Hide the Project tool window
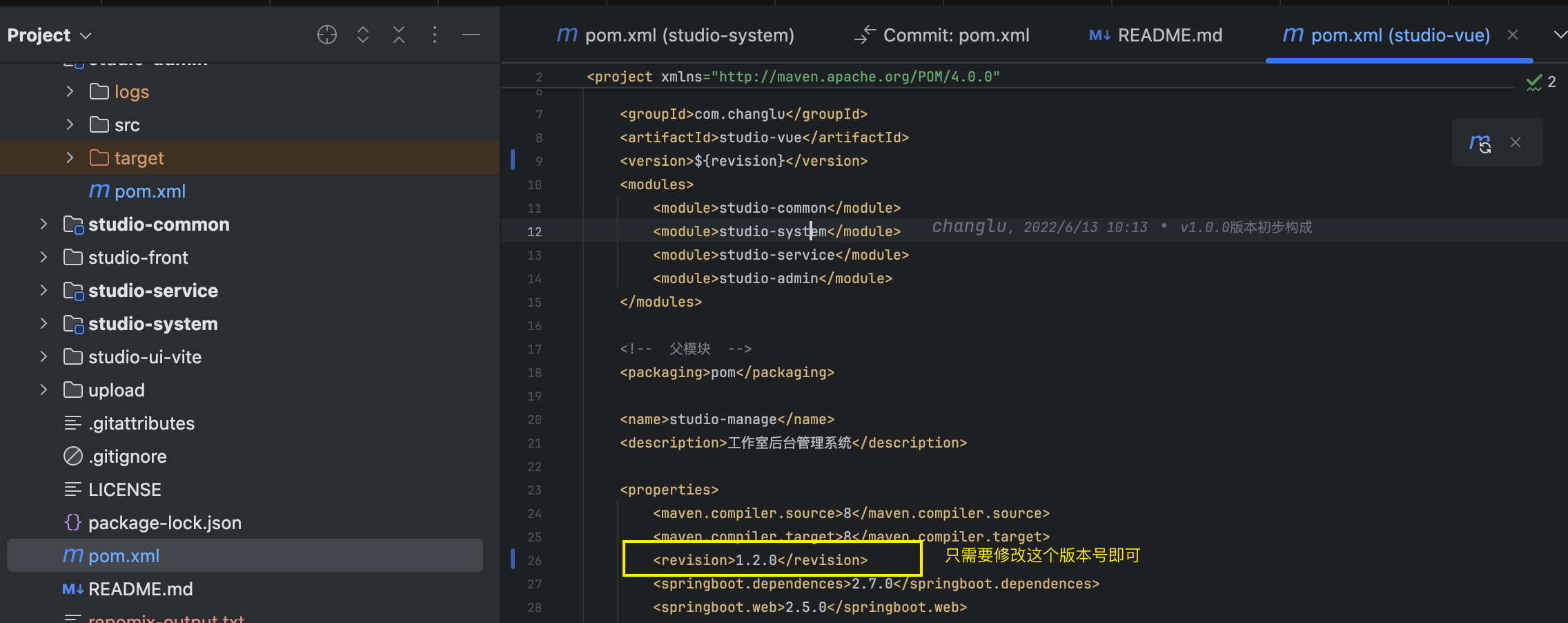Screen dimensions: 1568x623 (471, 35)
